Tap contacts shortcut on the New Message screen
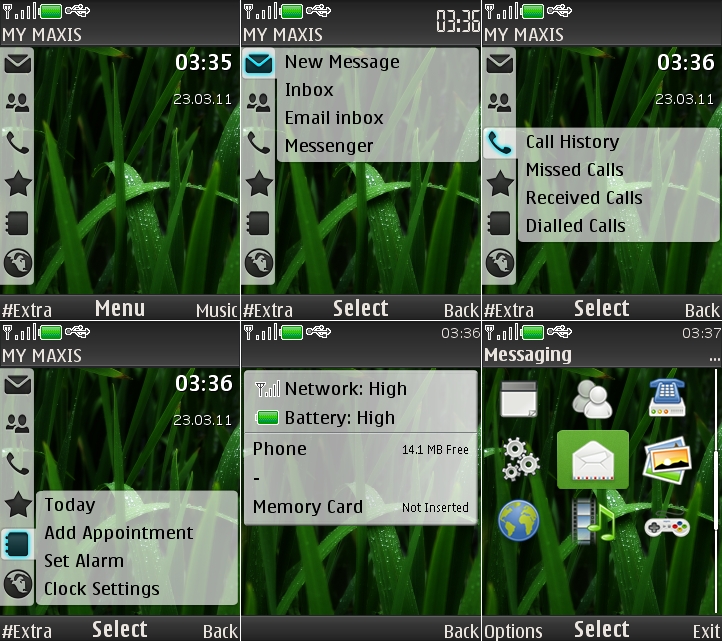This screenshot has height=641, width=722. [258, 102]
